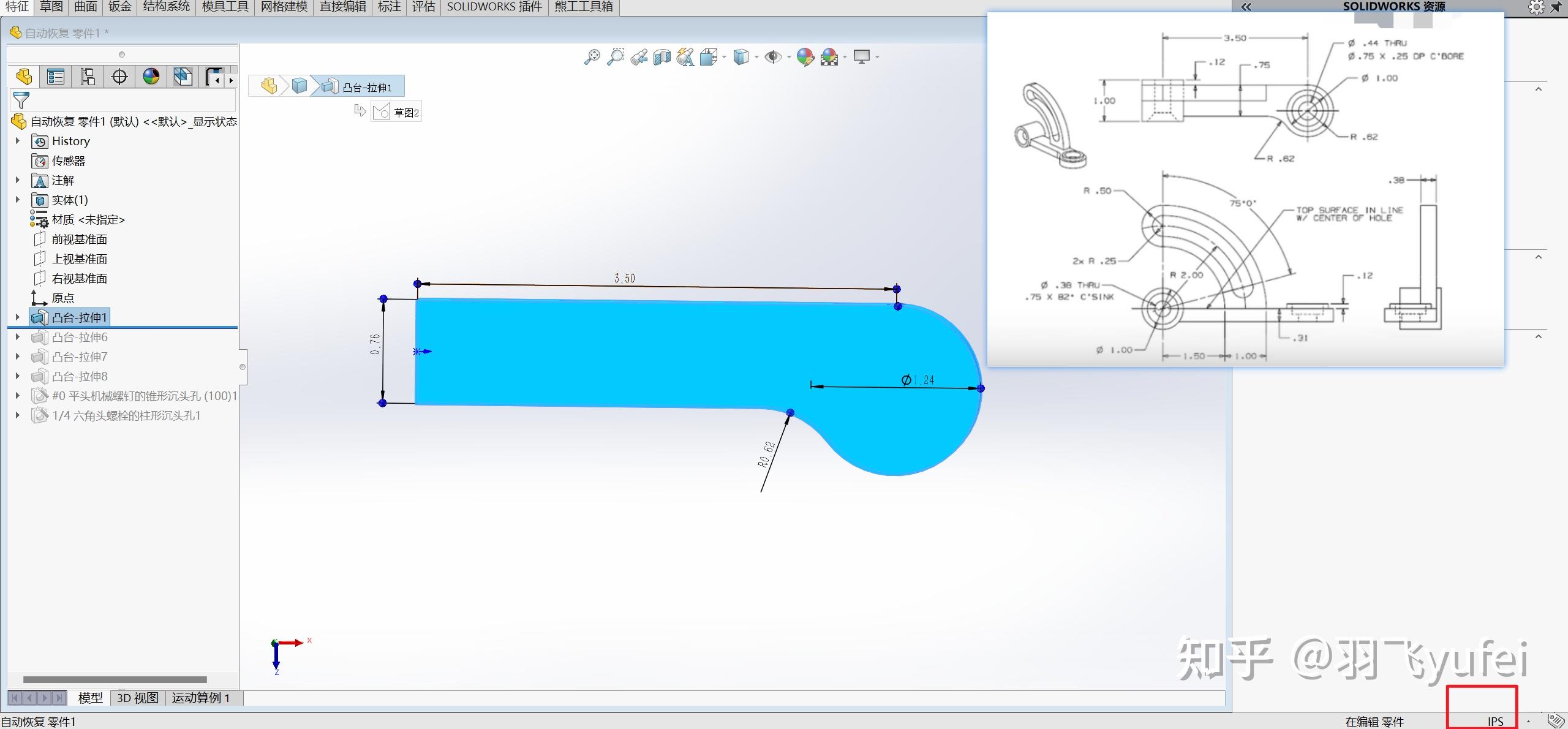Viewport: 1568px width, 729px height.
Task: Select the Apply Scene tool
Action: [x=829, y=56]
